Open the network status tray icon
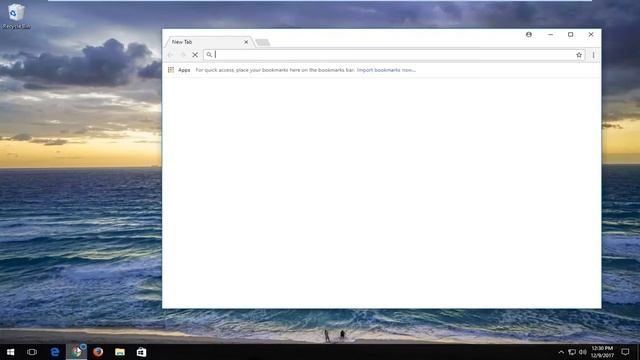The width and height of the screenshot is (640, 360). pyautogui.click(x=572, y=352)
